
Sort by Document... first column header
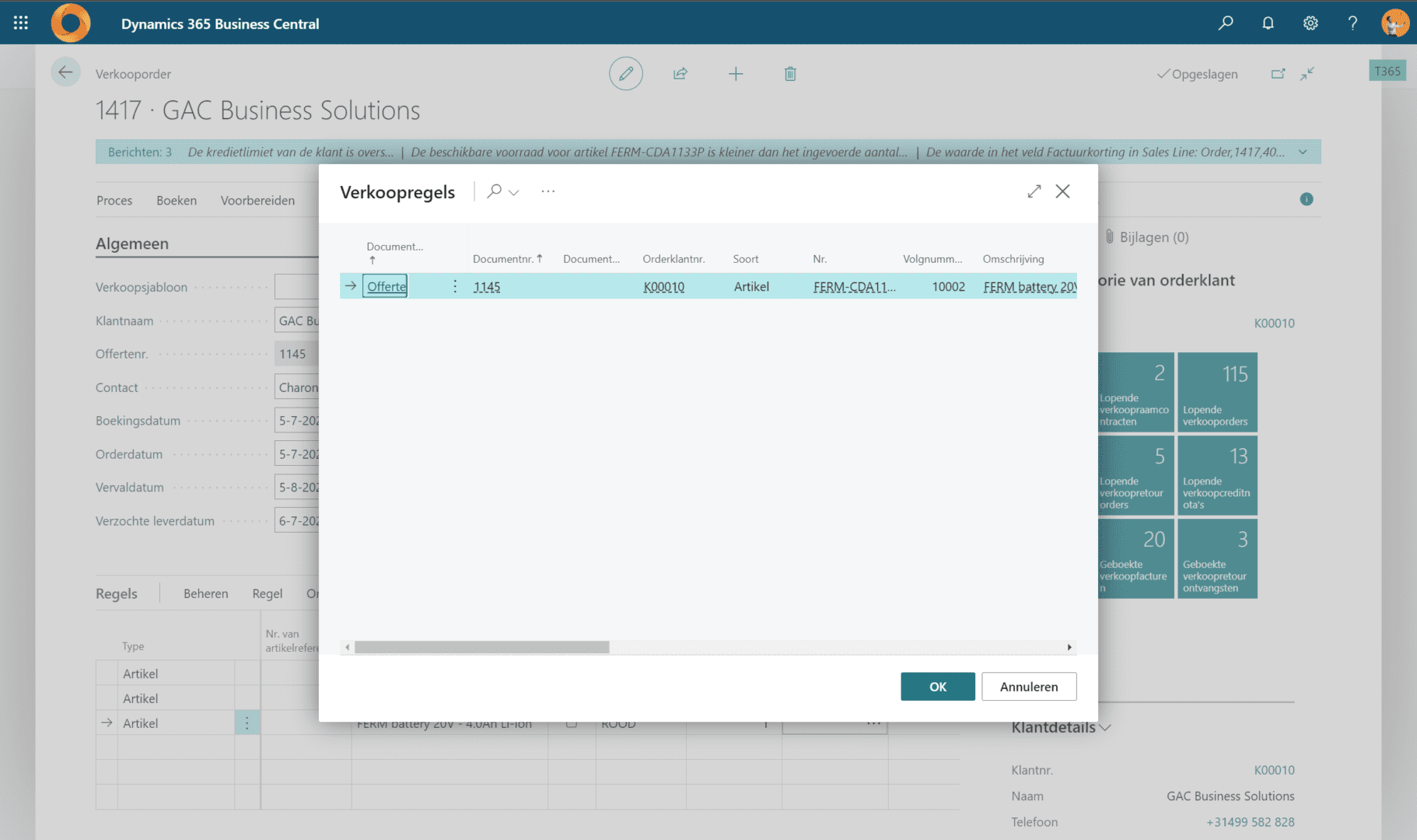tap(394, 252)
